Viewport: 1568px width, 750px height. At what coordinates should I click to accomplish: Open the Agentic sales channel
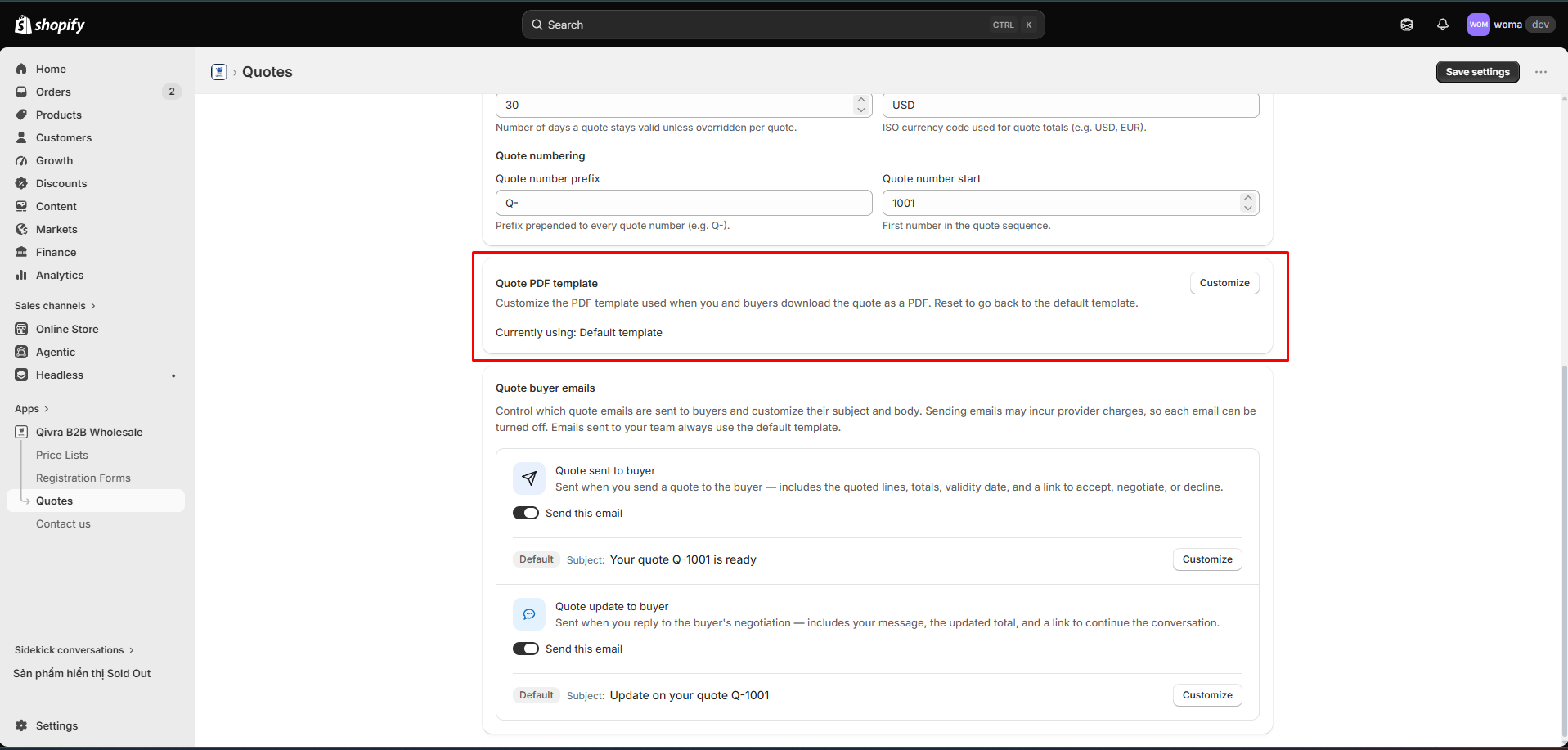tap(56, 352)
